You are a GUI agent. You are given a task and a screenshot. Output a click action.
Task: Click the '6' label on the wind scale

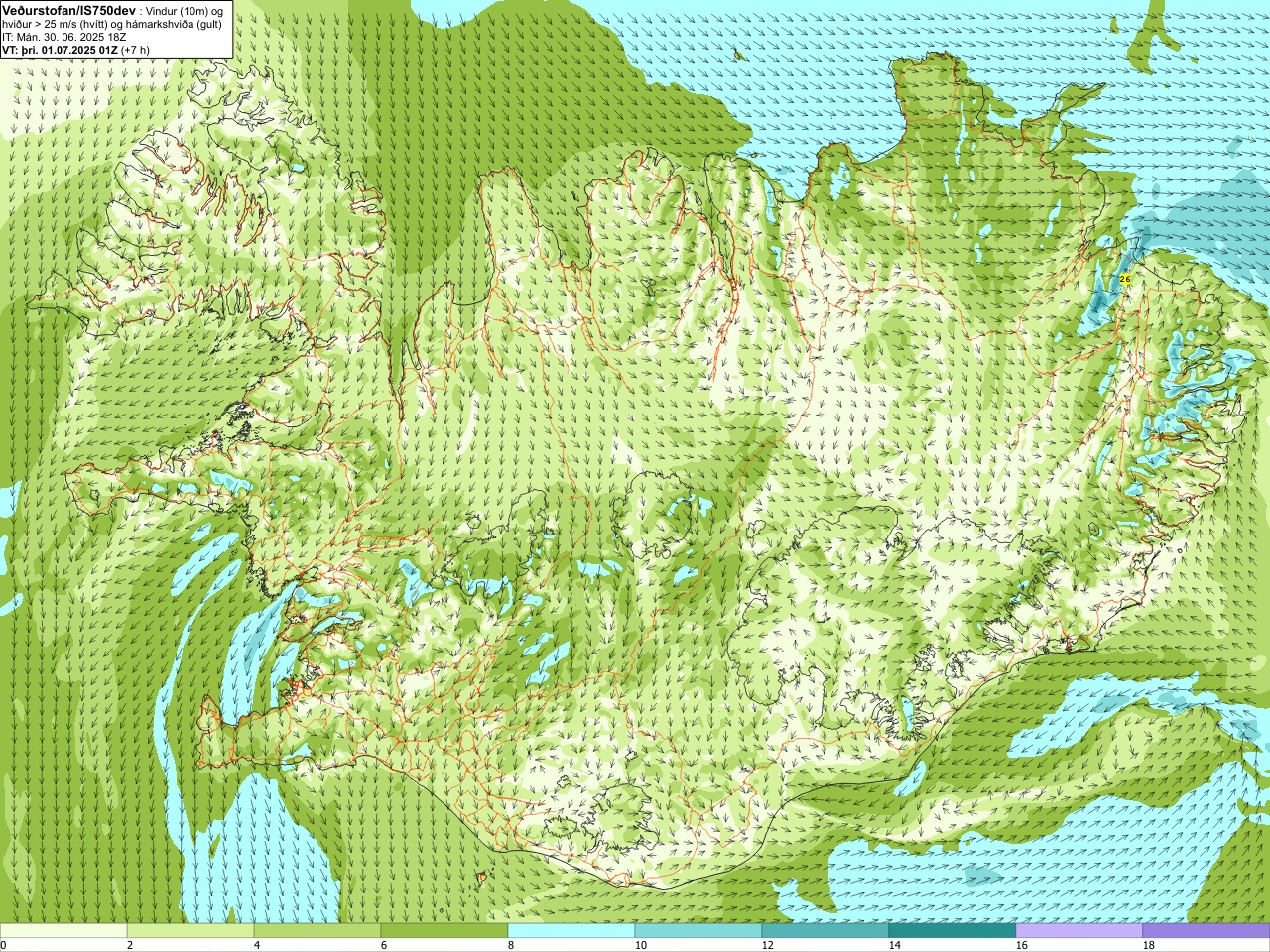coord(384,945)
